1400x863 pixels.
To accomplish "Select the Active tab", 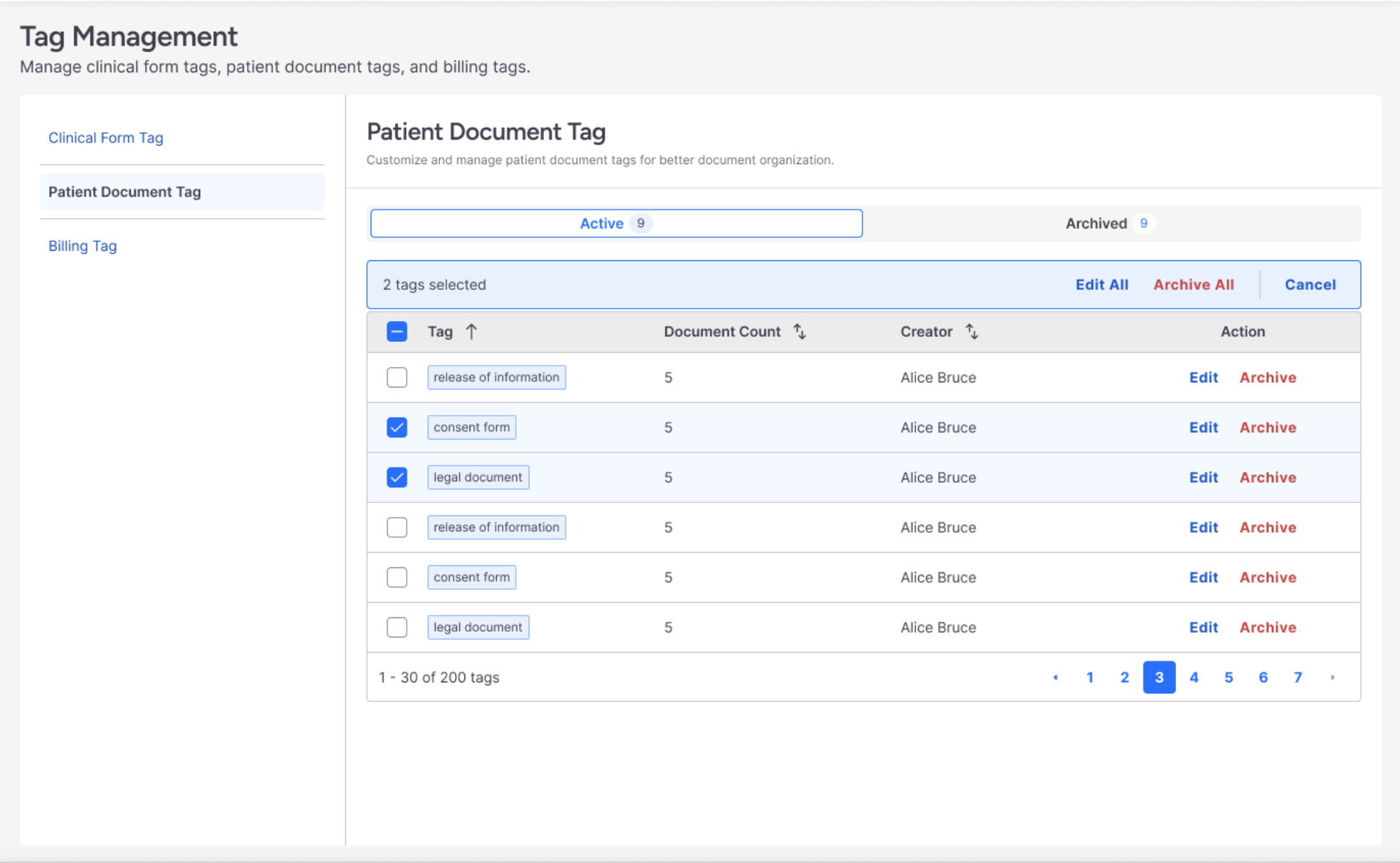I will [x=615, y=223].
